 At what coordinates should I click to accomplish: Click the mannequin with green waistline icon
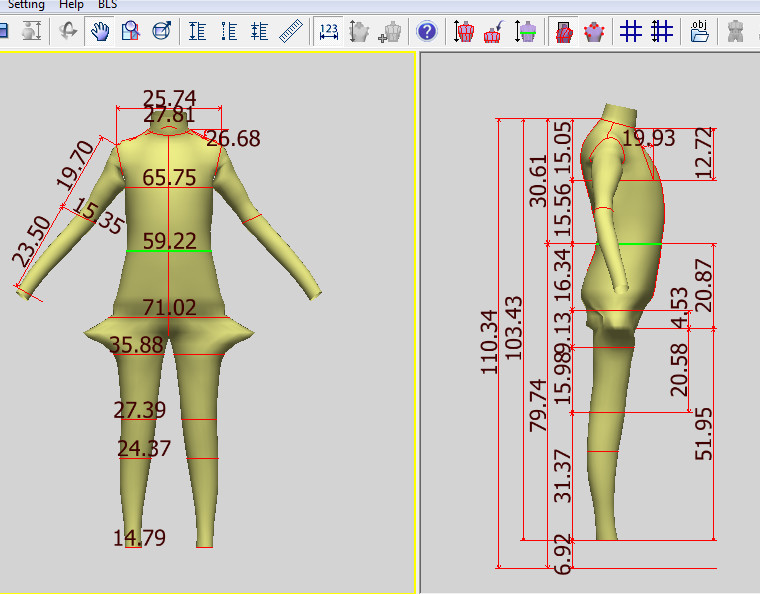click(528, 32)
